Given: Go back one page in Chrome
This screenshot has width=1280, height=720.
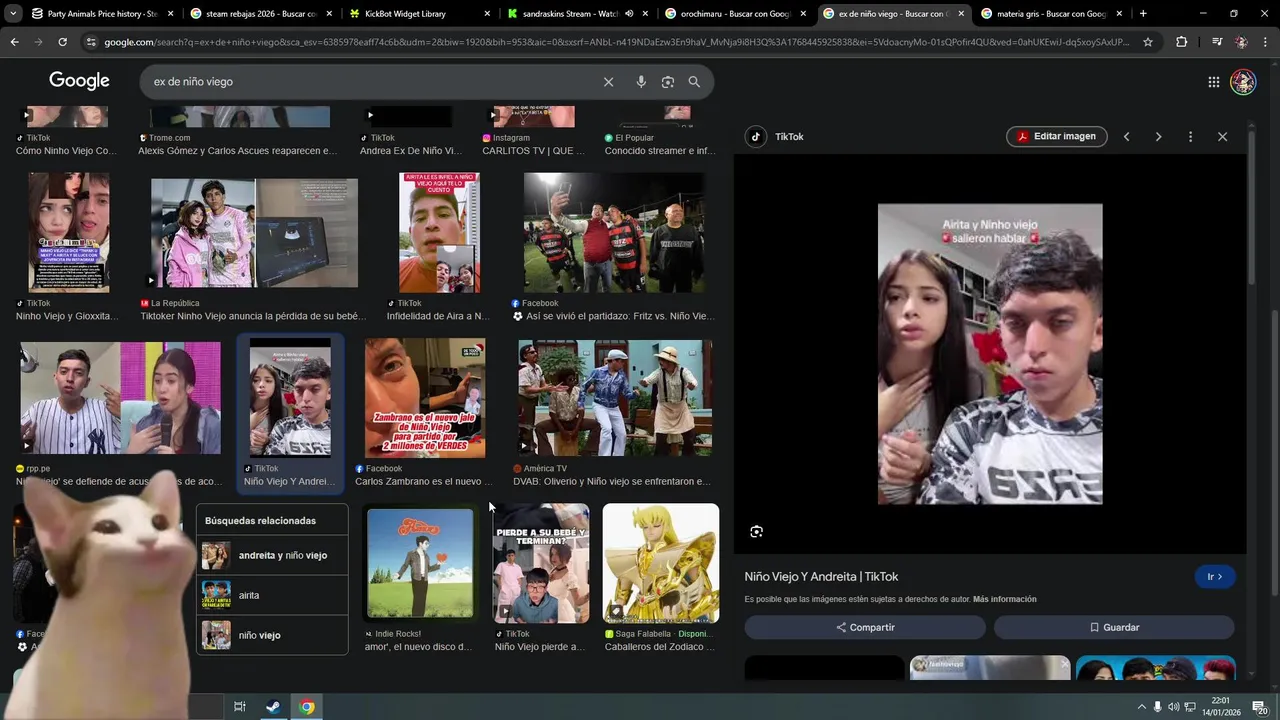Looking at the screenshot, I should (14, 42).
